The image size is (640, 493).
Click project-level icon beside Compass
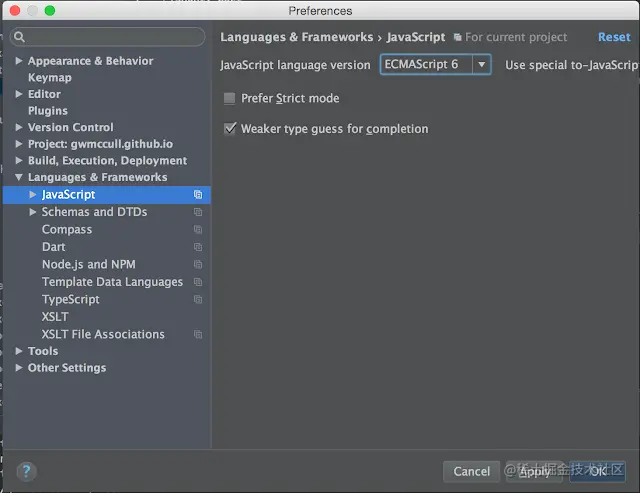[198, 230]
